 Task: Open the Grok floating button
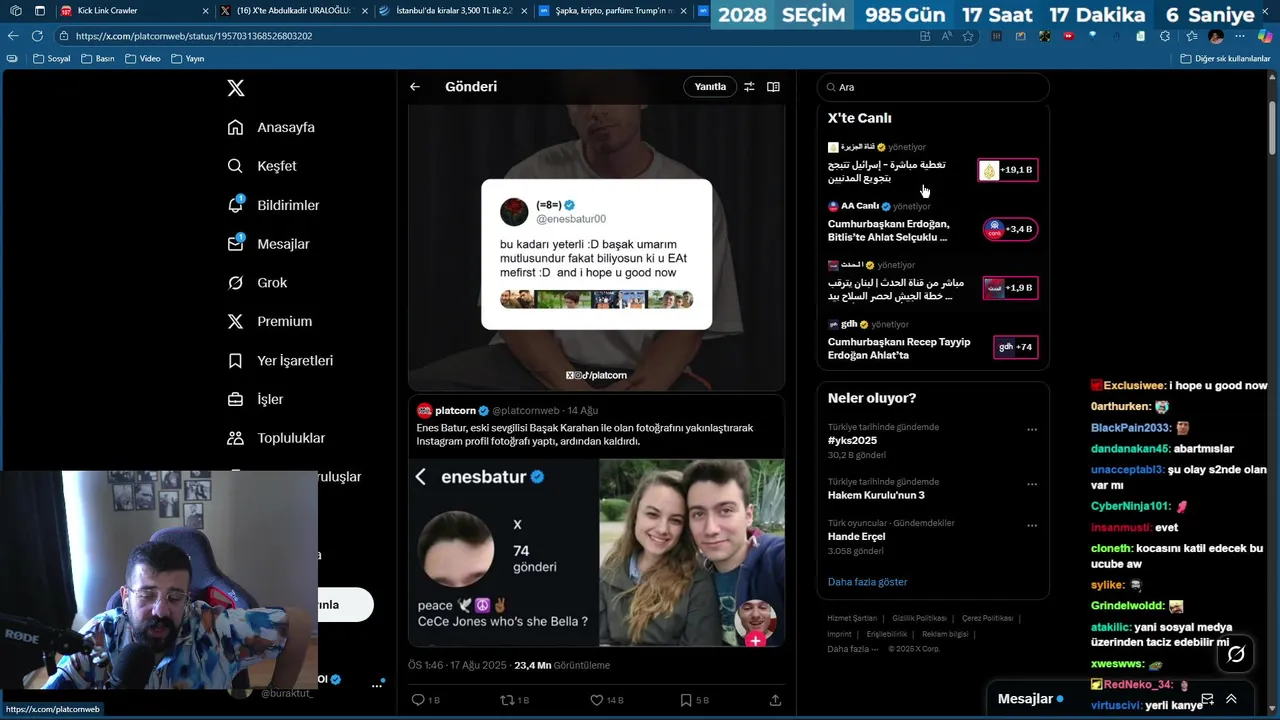[1236, 654]
